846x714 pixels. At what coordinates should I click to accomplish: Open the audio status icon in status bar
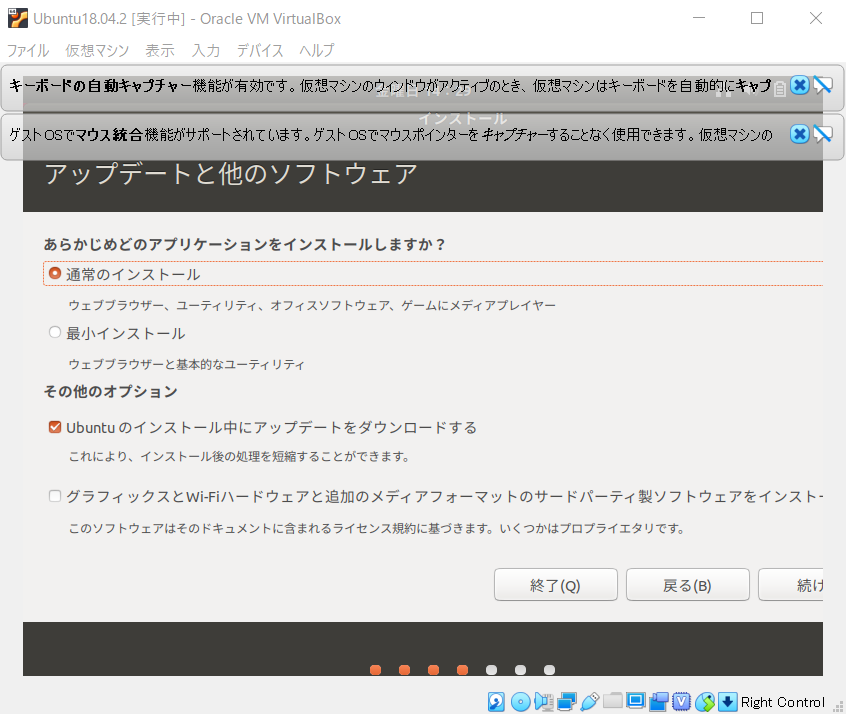point(543,701)
